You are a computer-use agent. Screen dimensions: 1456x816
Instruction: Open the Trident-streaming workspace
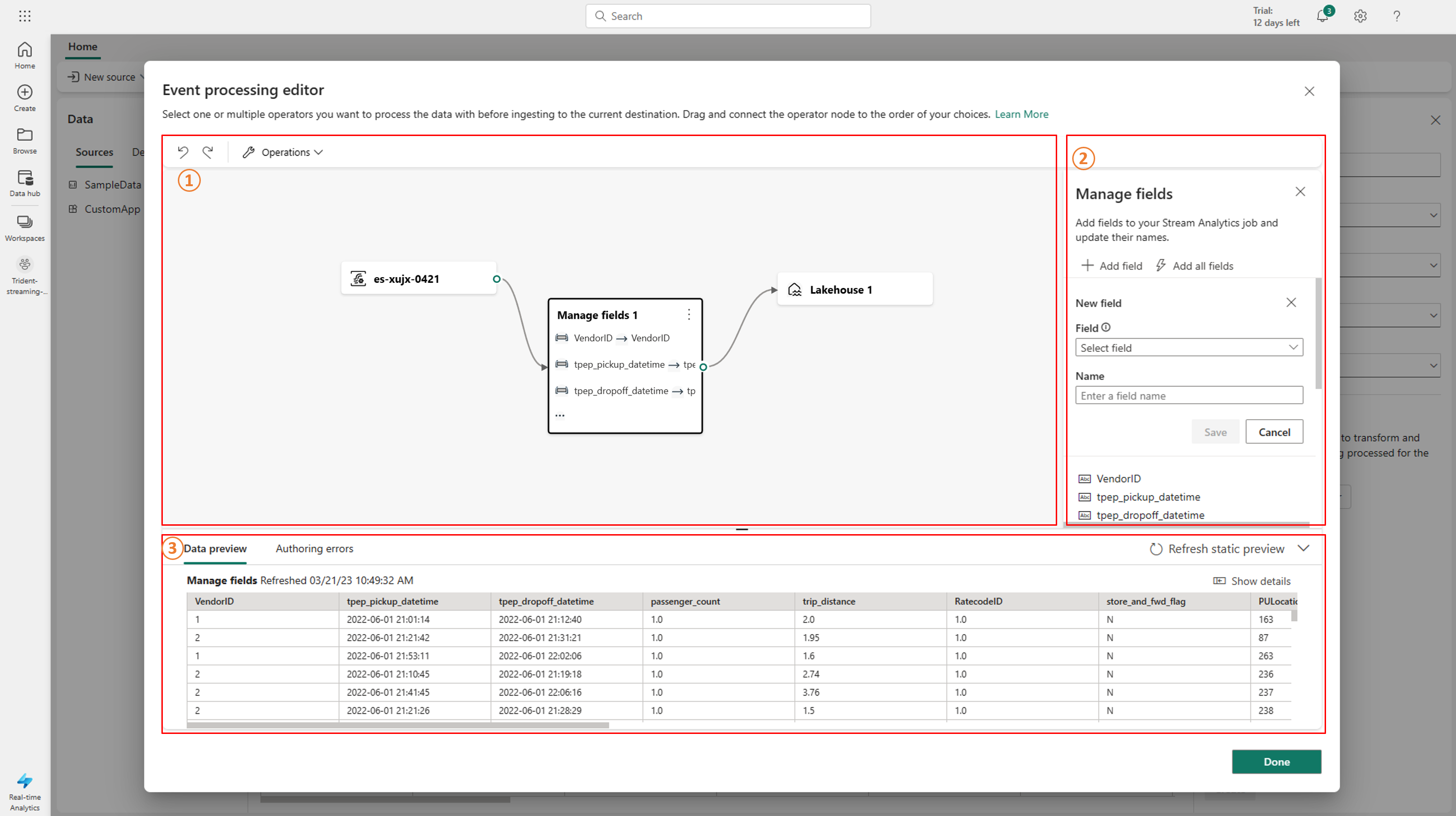[24, 276]
